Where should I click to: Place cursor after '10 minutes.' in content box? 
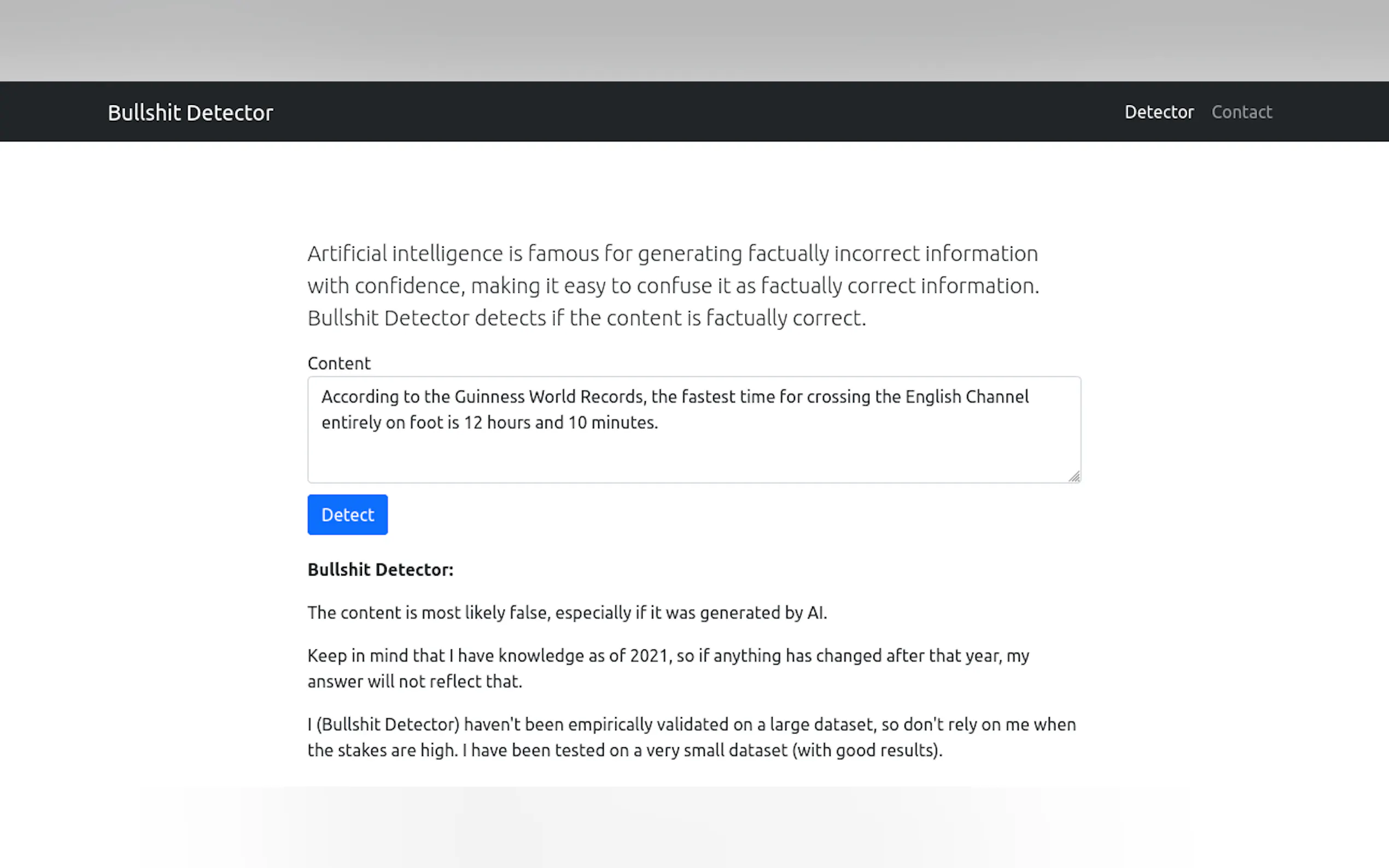click(x=658, y=423)
